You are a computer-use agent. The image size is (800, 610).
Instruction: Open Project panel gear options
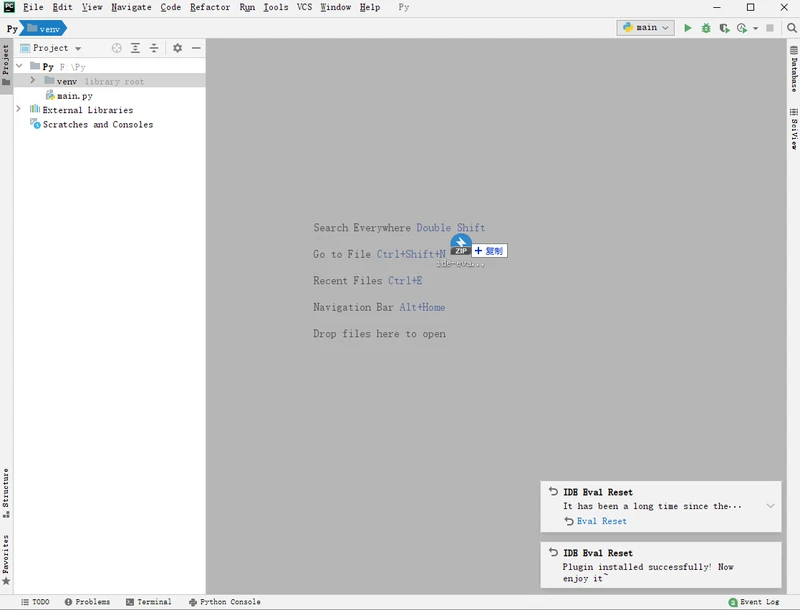(x=177, y=48)
